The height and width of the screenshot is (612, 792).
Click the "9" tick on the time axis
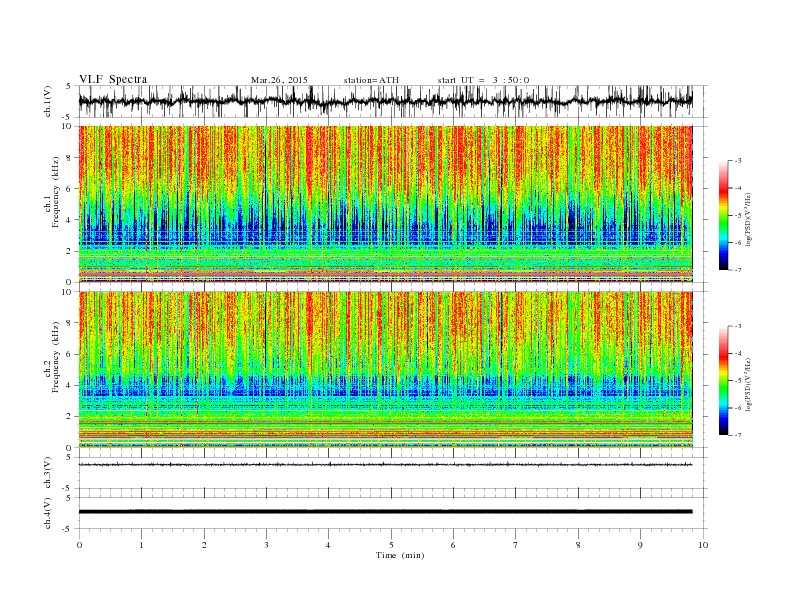tap(640, 545)
